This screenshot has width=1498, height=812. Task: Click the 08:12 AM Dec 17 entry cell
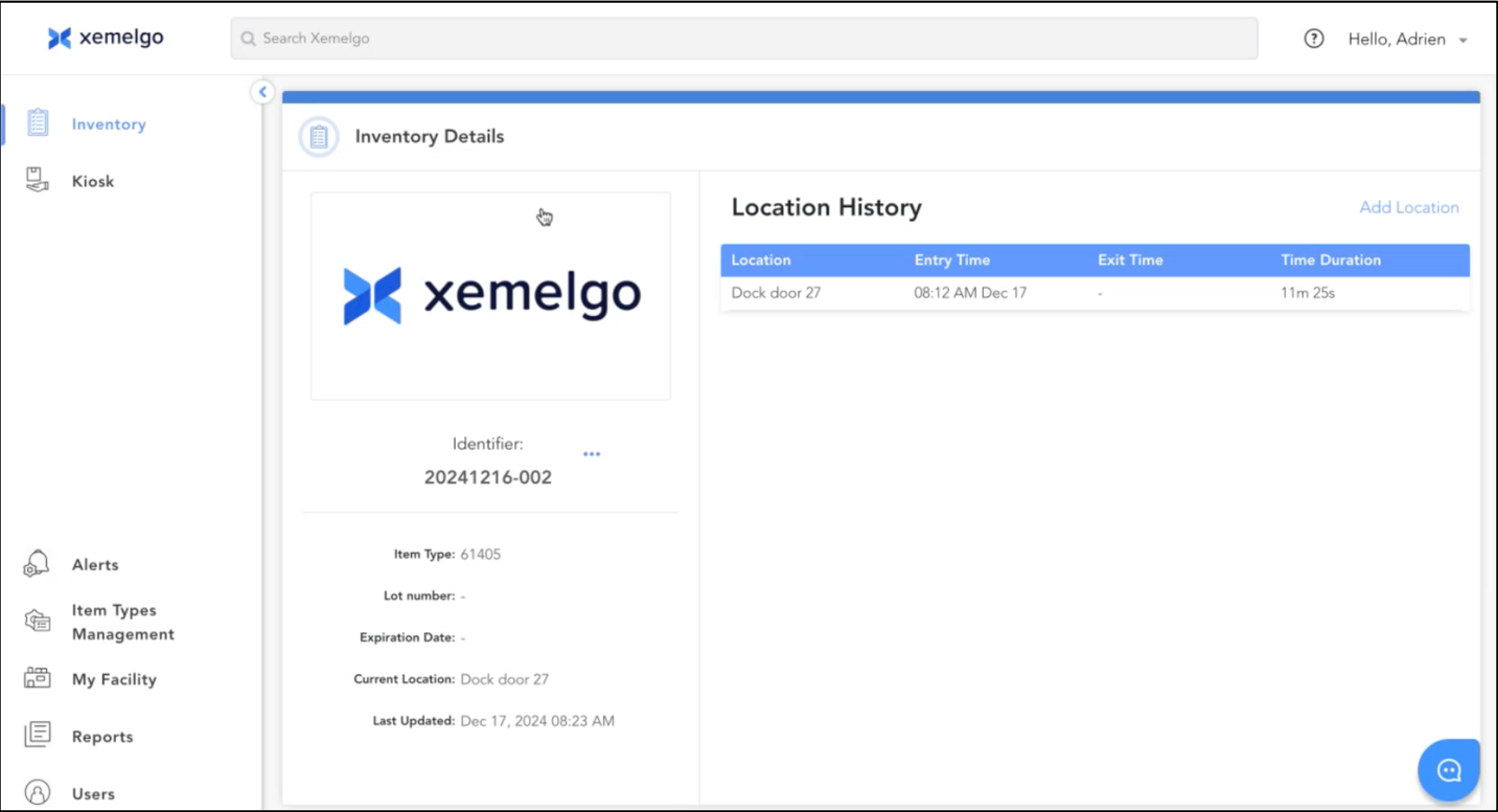(970, 293)
